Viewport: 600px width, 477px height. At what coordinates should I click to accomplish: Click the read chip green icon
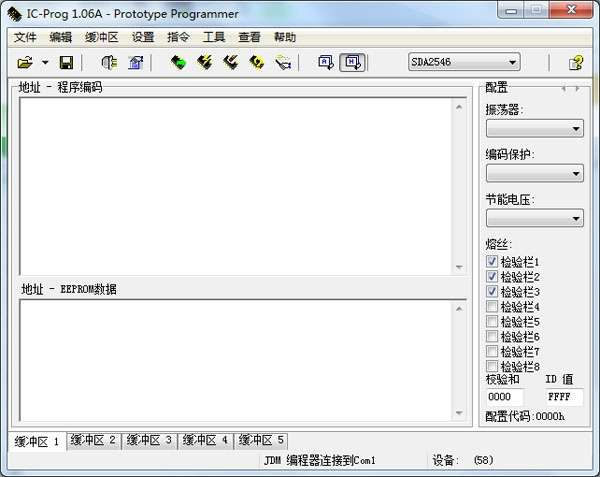point(178,62)
